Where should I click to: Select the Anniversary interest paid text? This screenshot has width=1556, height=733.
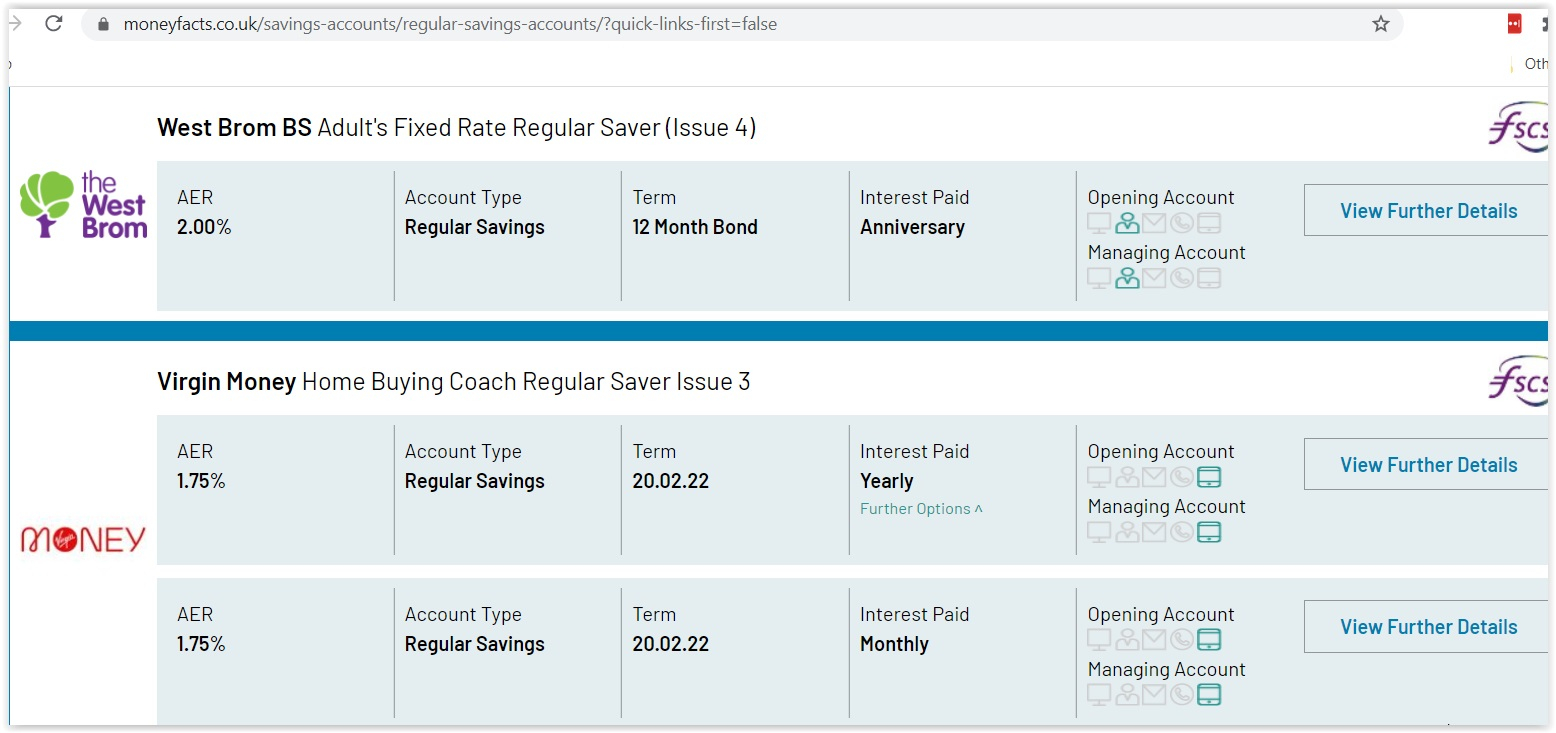pyautogui.click(x=912, y=227)
